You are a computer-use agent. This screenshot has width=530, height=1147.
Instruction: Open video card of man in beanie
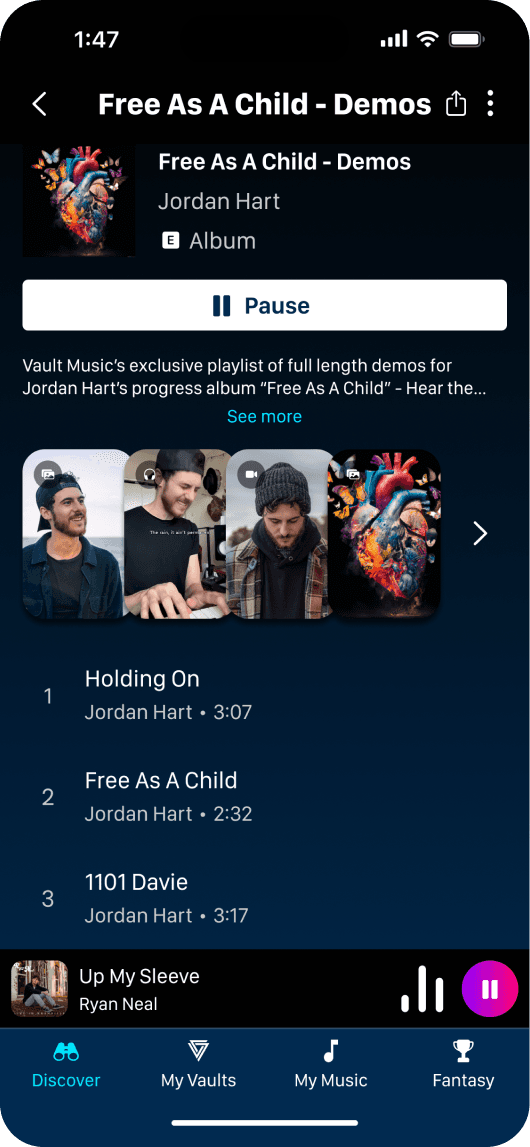click(x=281, y=534)
